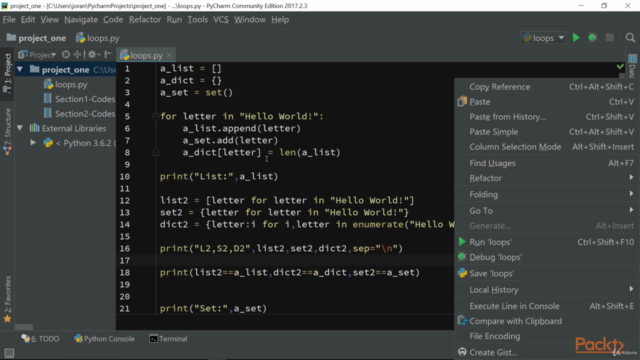Viewport: 640px width, 360px height.
Task: Click line number 10 in the gutter
Action: tap(124, 176)
